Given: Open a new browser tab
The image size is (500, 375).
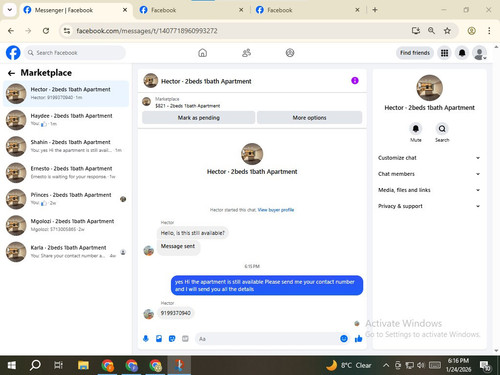Looking at the screenshot, I should [x=375, y=10].
